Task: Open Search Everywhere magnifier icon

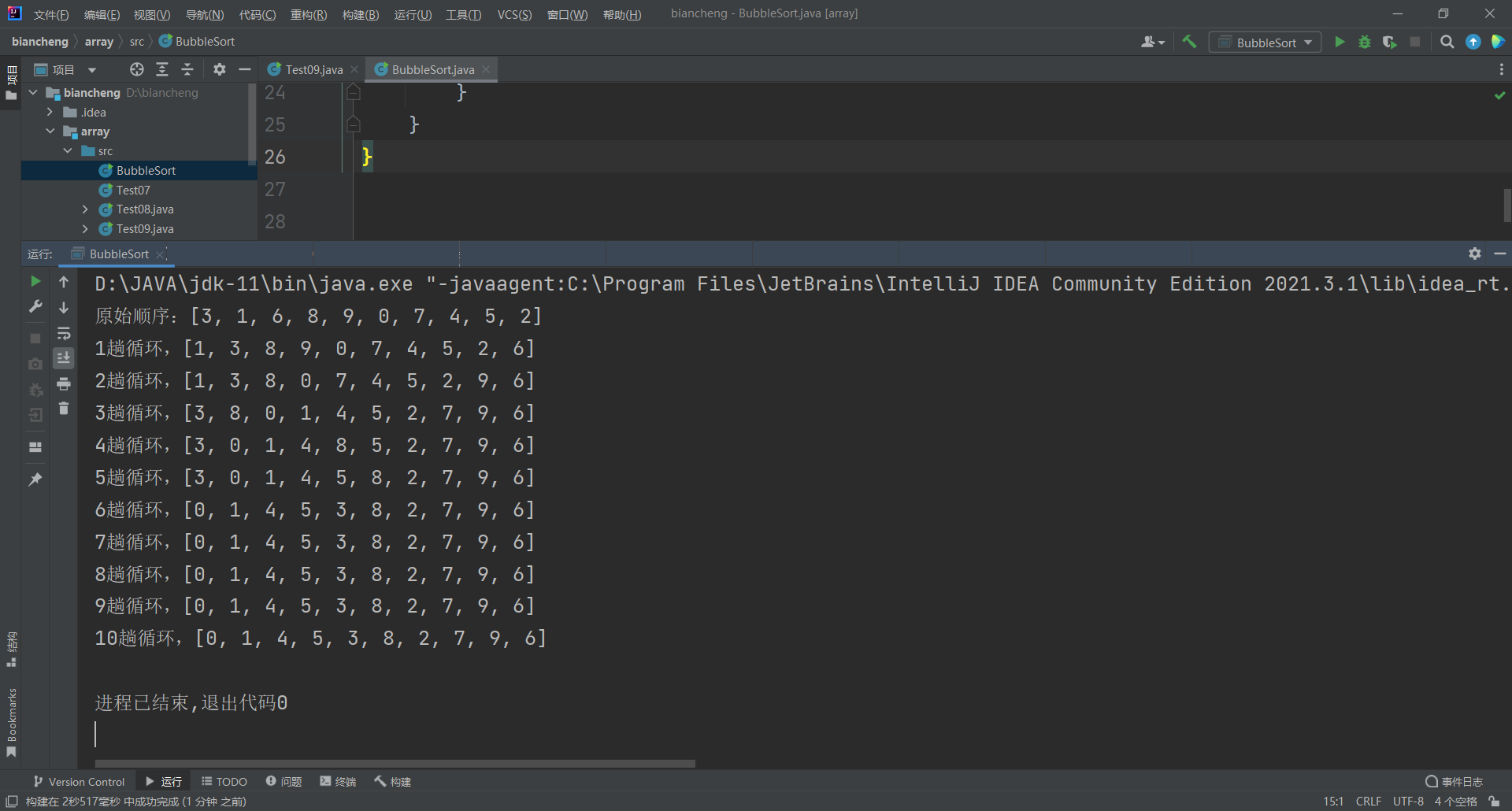Action: [x=1447, y=42]
